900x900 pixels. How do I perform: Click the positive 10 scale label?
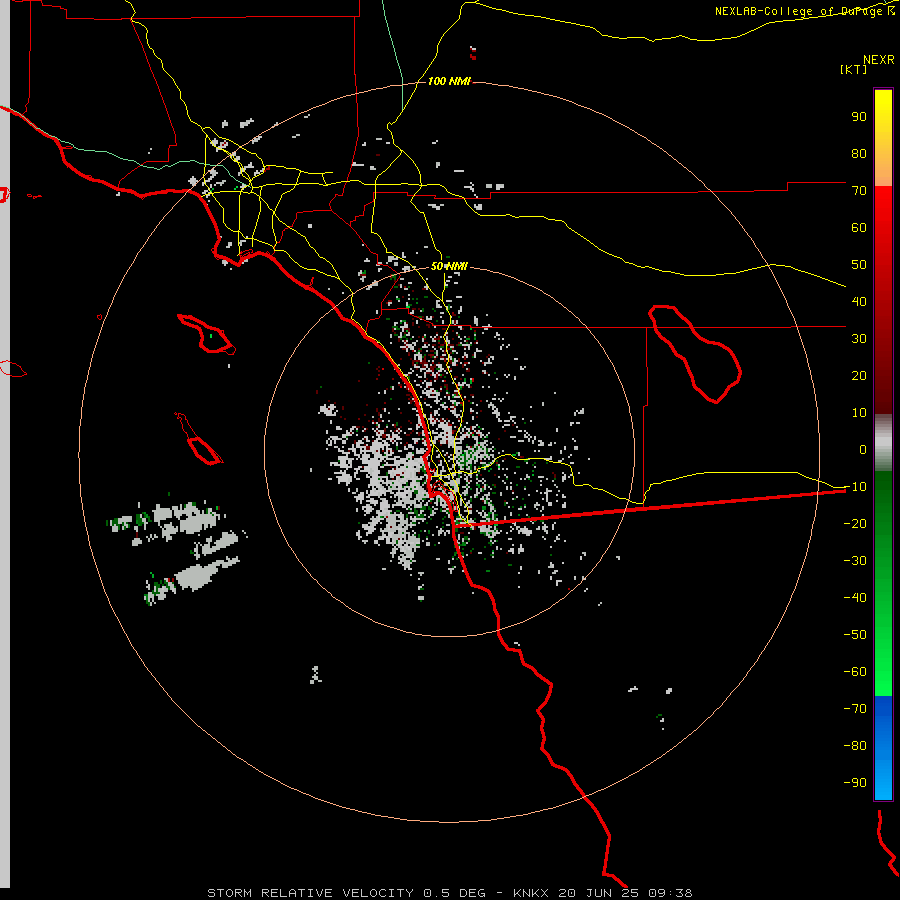859,413
